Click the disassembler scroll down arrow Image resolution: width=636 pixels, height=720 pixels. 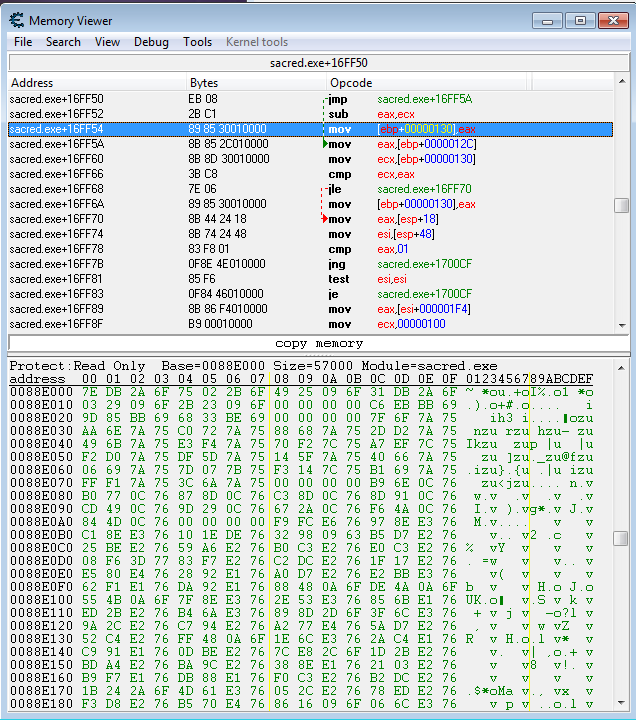pyautogui.click(x=621, y=324)
